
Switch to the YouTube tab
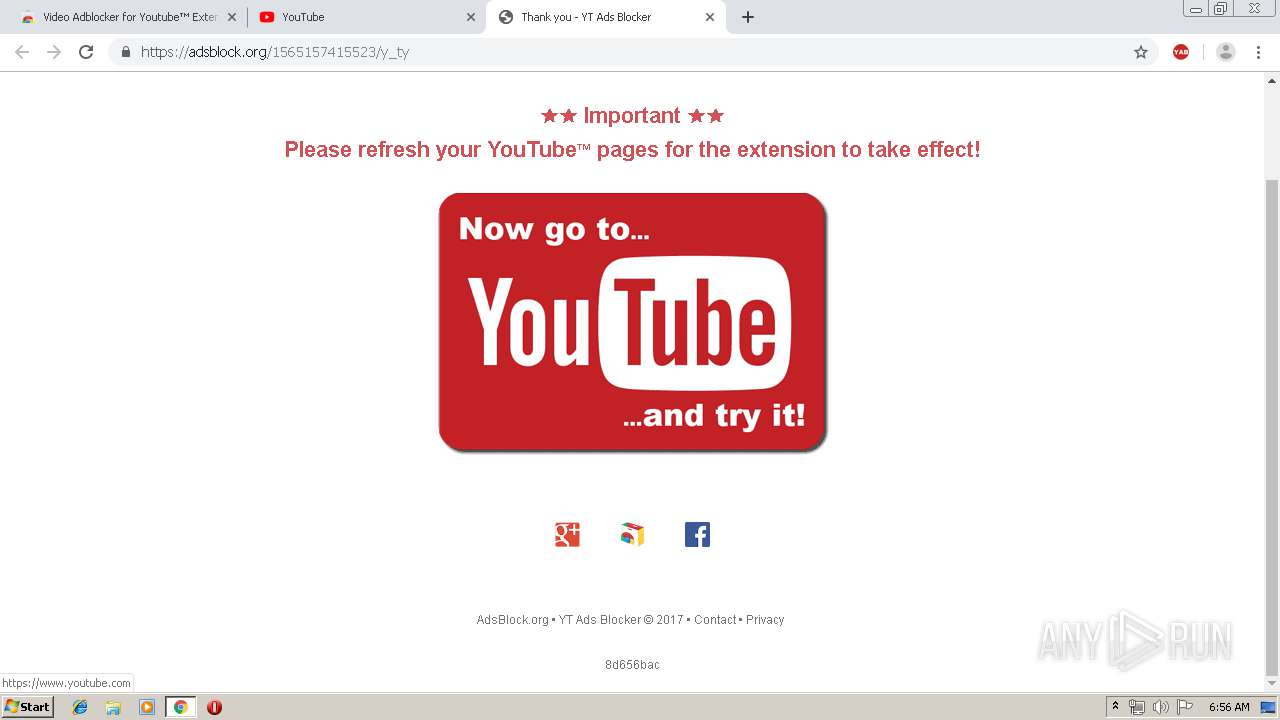(x=366, y=17)
